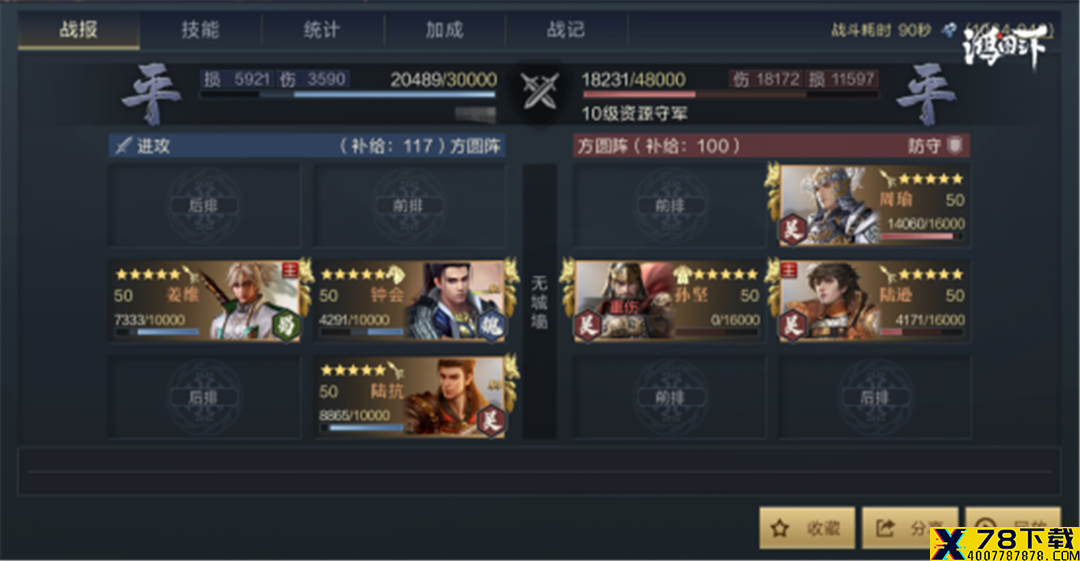Open 陆抗 general card

(411, 396)
